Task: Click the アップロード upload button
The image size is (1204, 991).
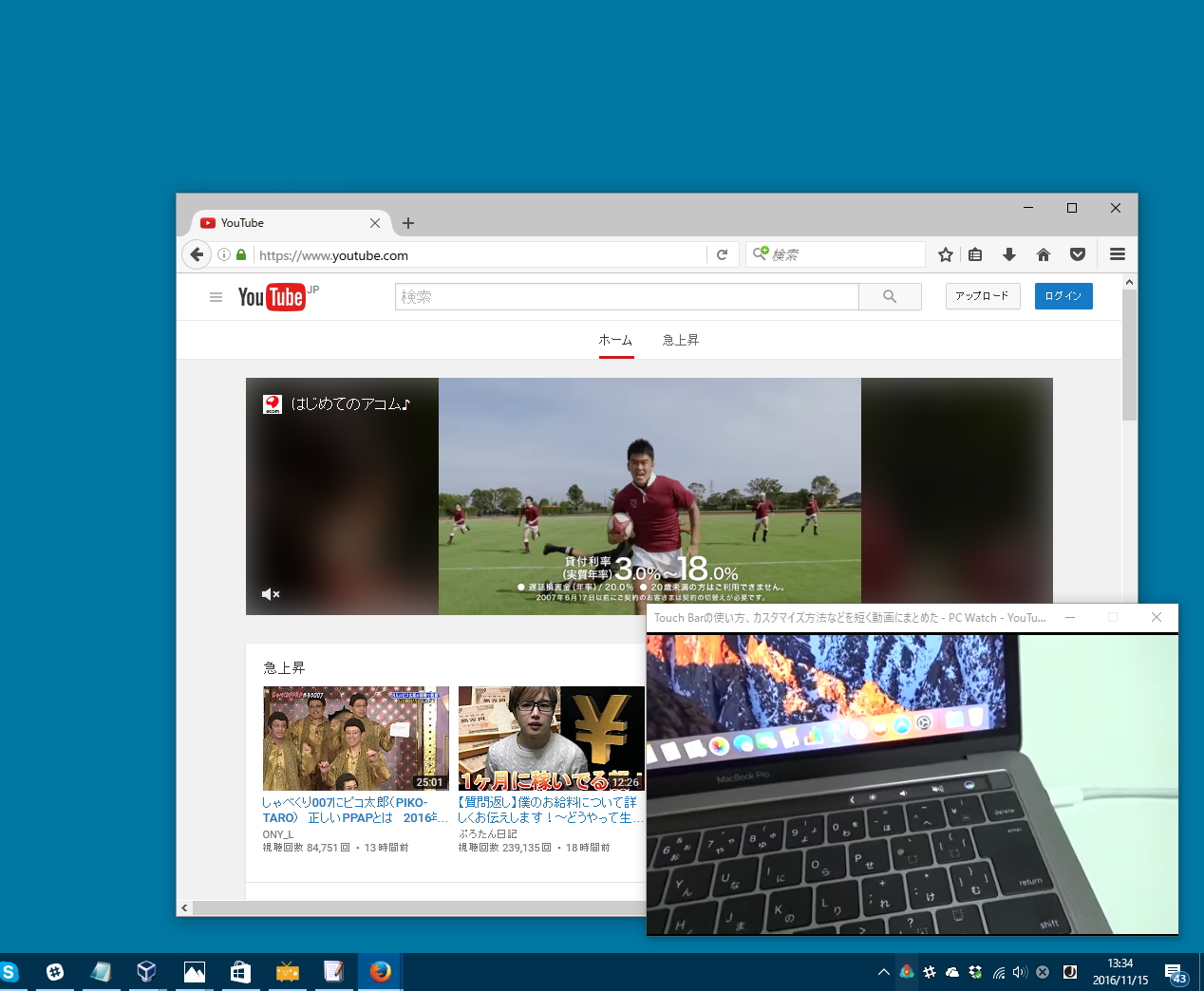Action: (982, 296)
